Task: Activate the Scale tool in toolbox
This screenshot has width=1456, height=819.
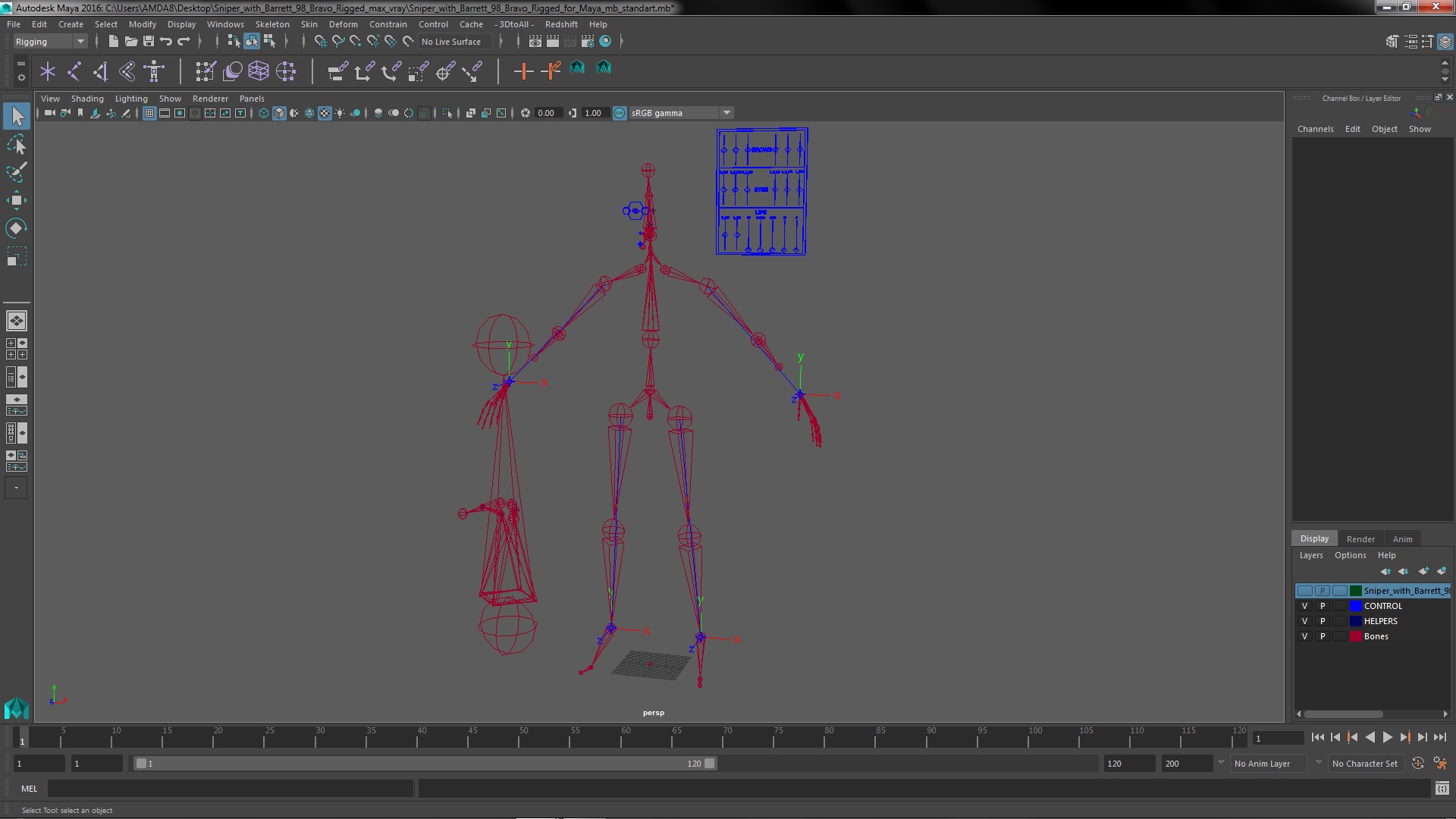Action: click(17, 256)
